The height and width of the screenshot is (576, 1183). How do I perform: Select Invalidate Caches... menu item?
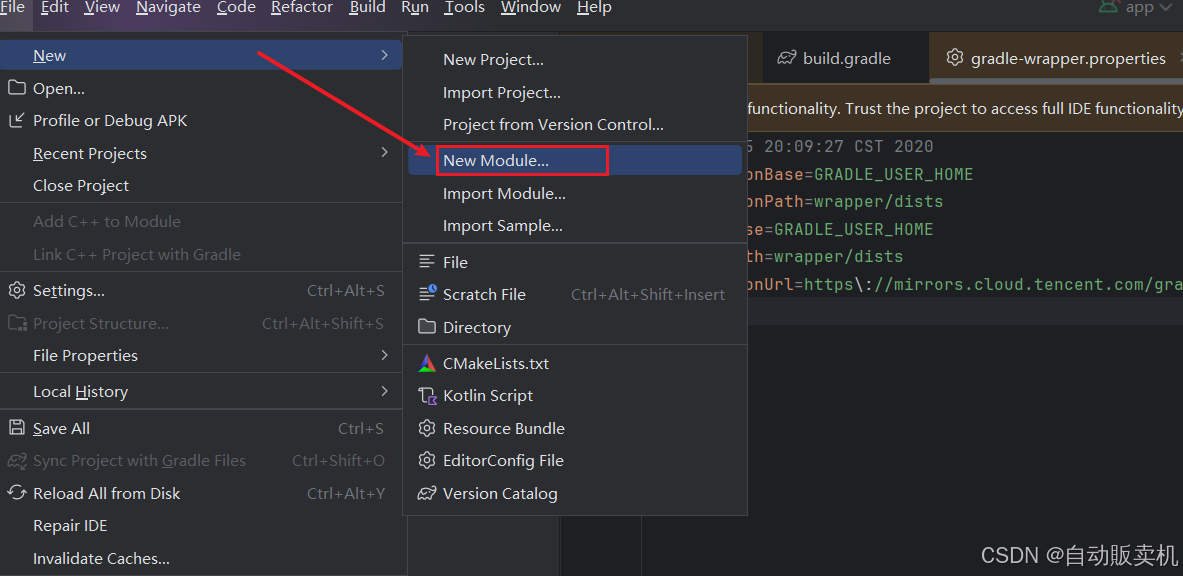(201, 559)
